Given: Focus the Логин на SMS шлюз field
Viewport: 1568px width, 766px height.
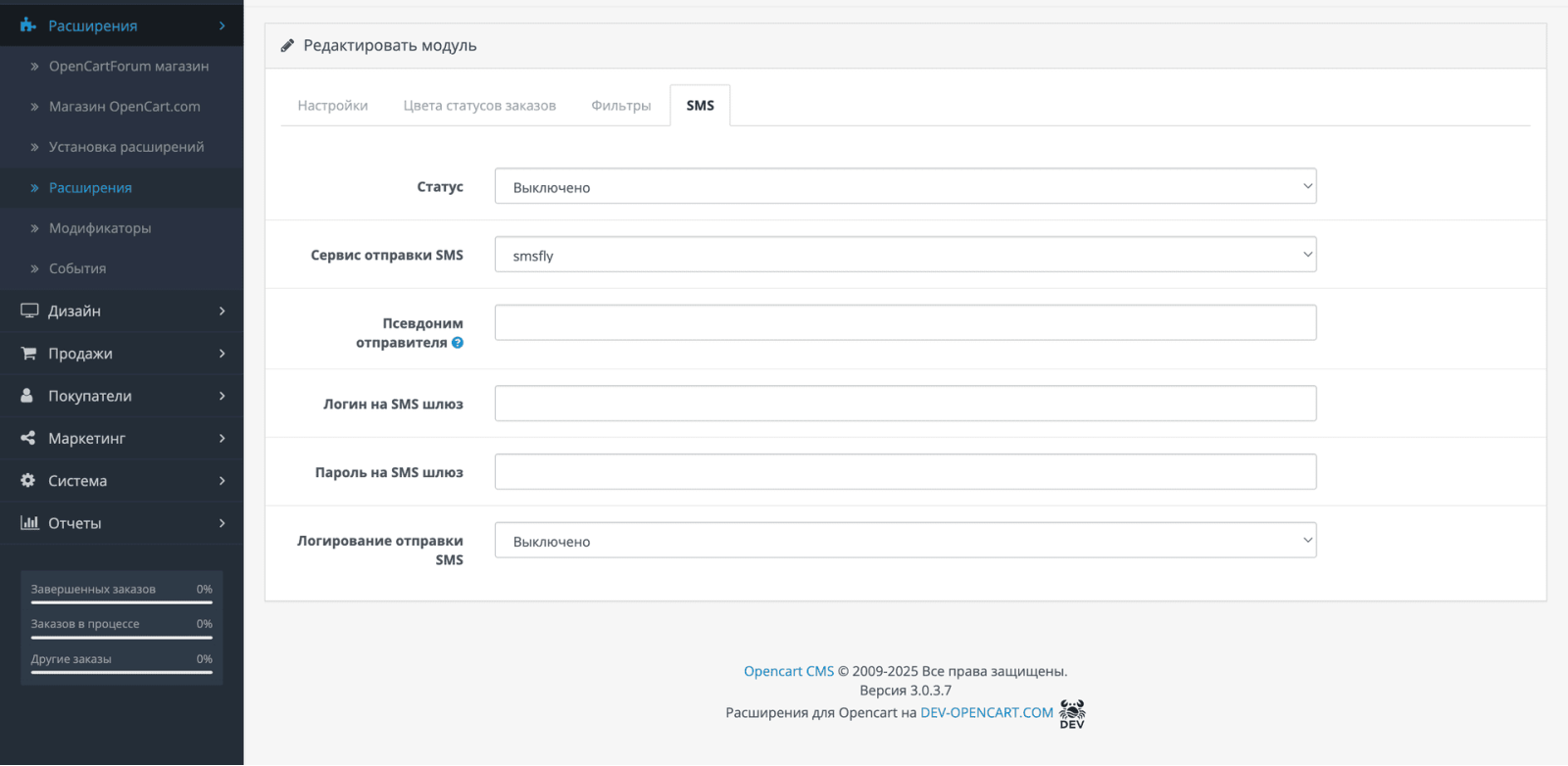Looking at the screenshot, I should pos(906,404).
